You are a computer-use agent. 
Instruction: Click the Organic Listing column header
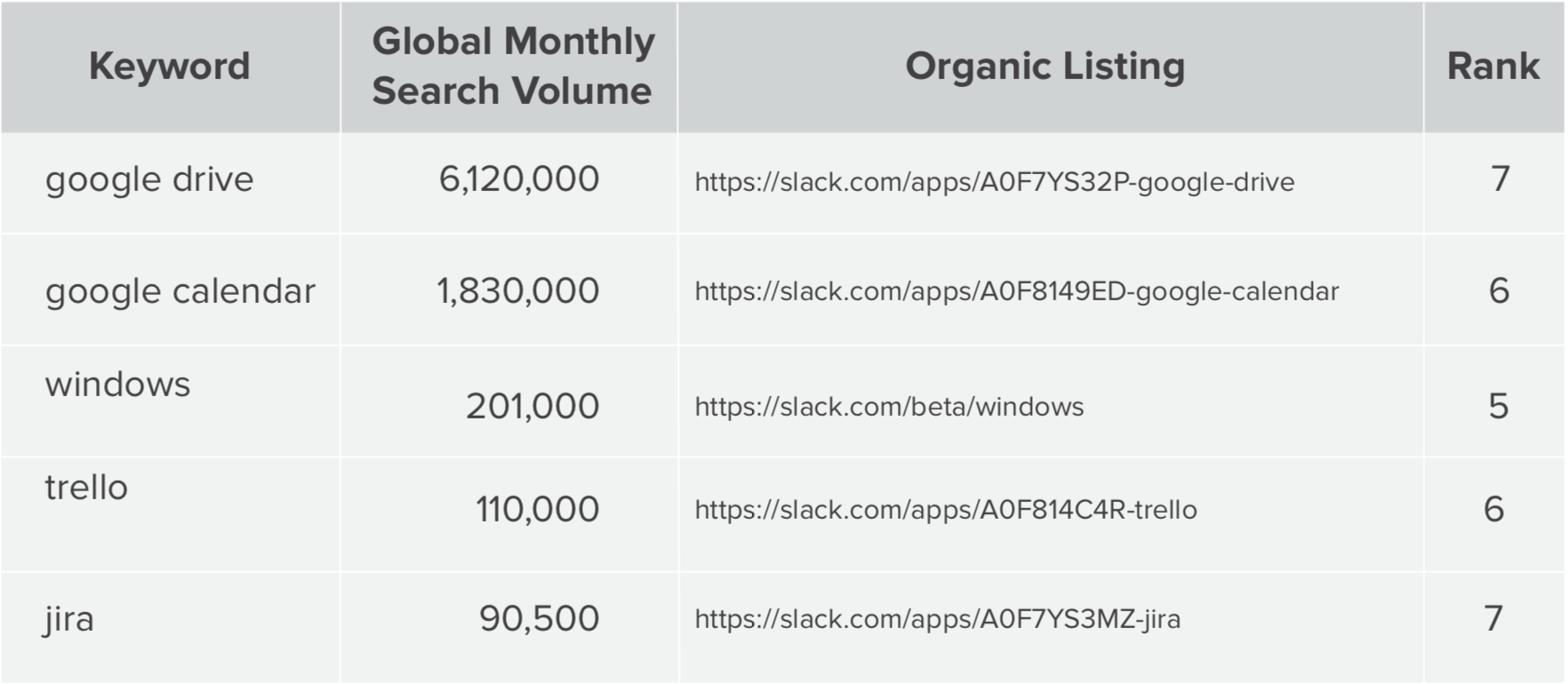coord(1045,67)
